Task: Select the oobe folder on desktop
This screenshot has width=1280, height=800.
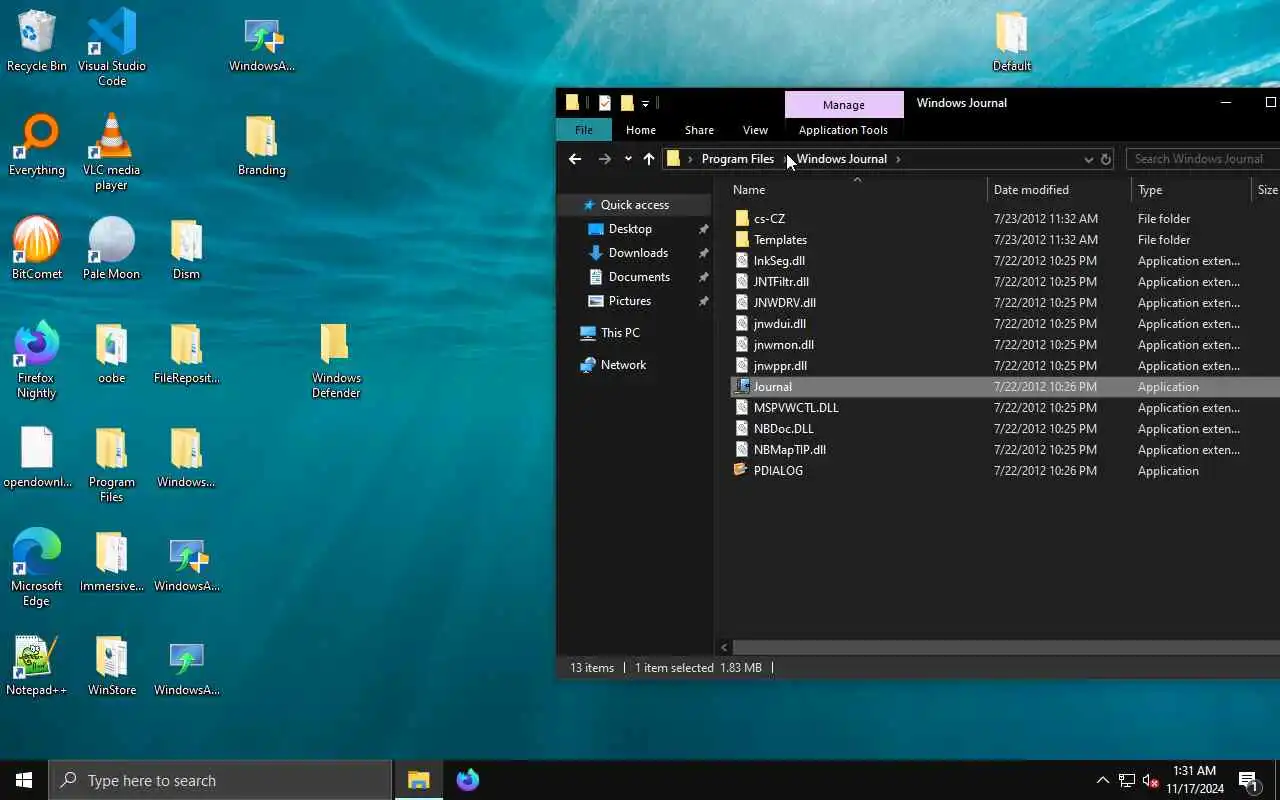Action: (x=112, y=353)
